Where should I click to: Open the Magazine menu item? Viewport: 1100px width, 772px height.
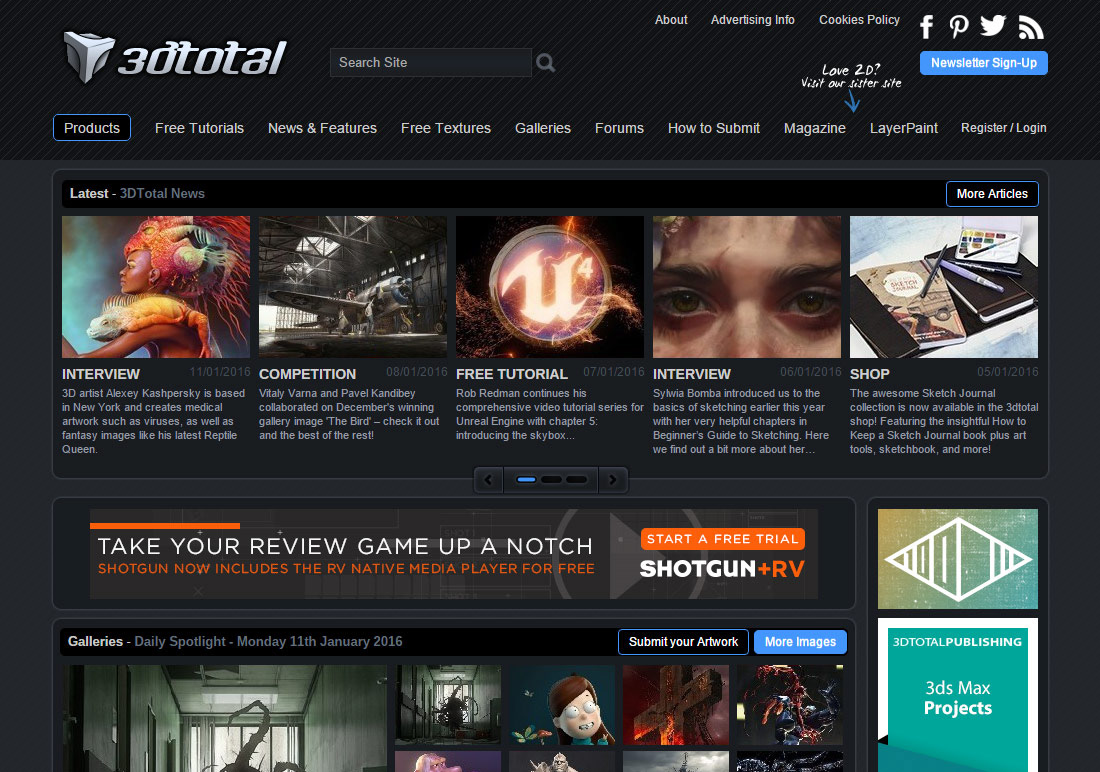[814, 128]
